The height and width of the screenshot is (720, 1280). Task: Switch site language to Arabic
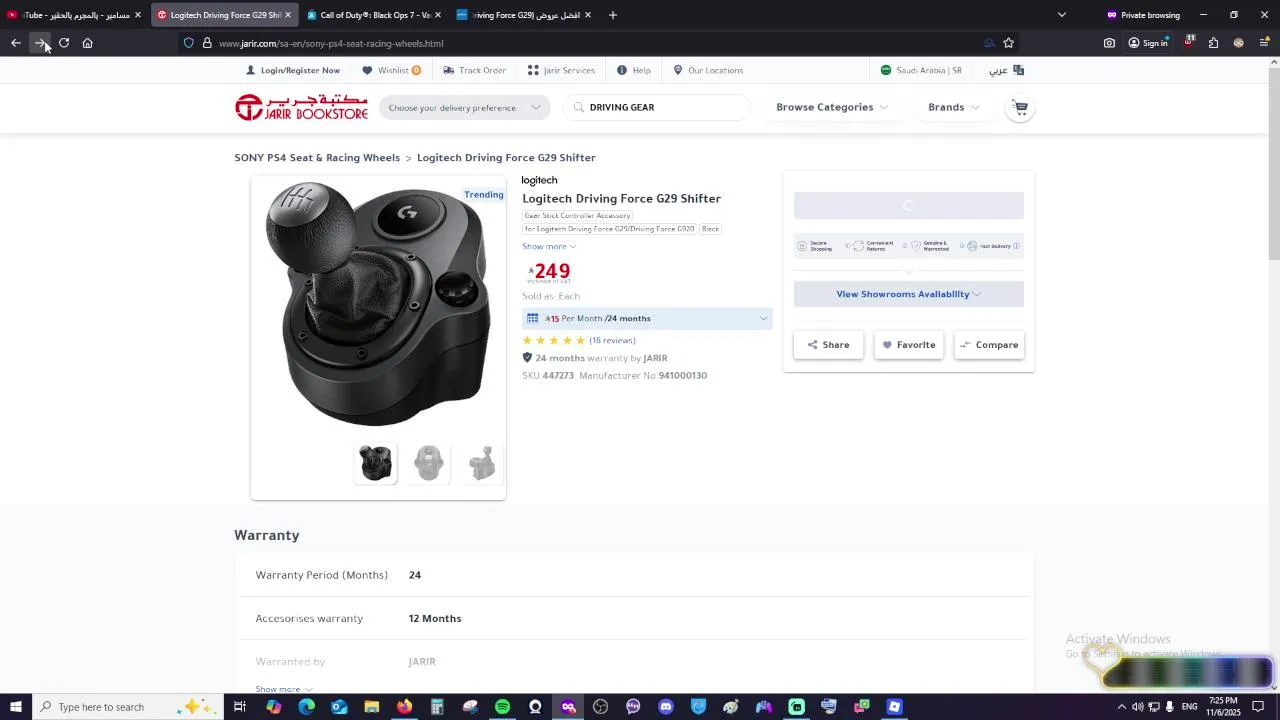click(1006, 70)
